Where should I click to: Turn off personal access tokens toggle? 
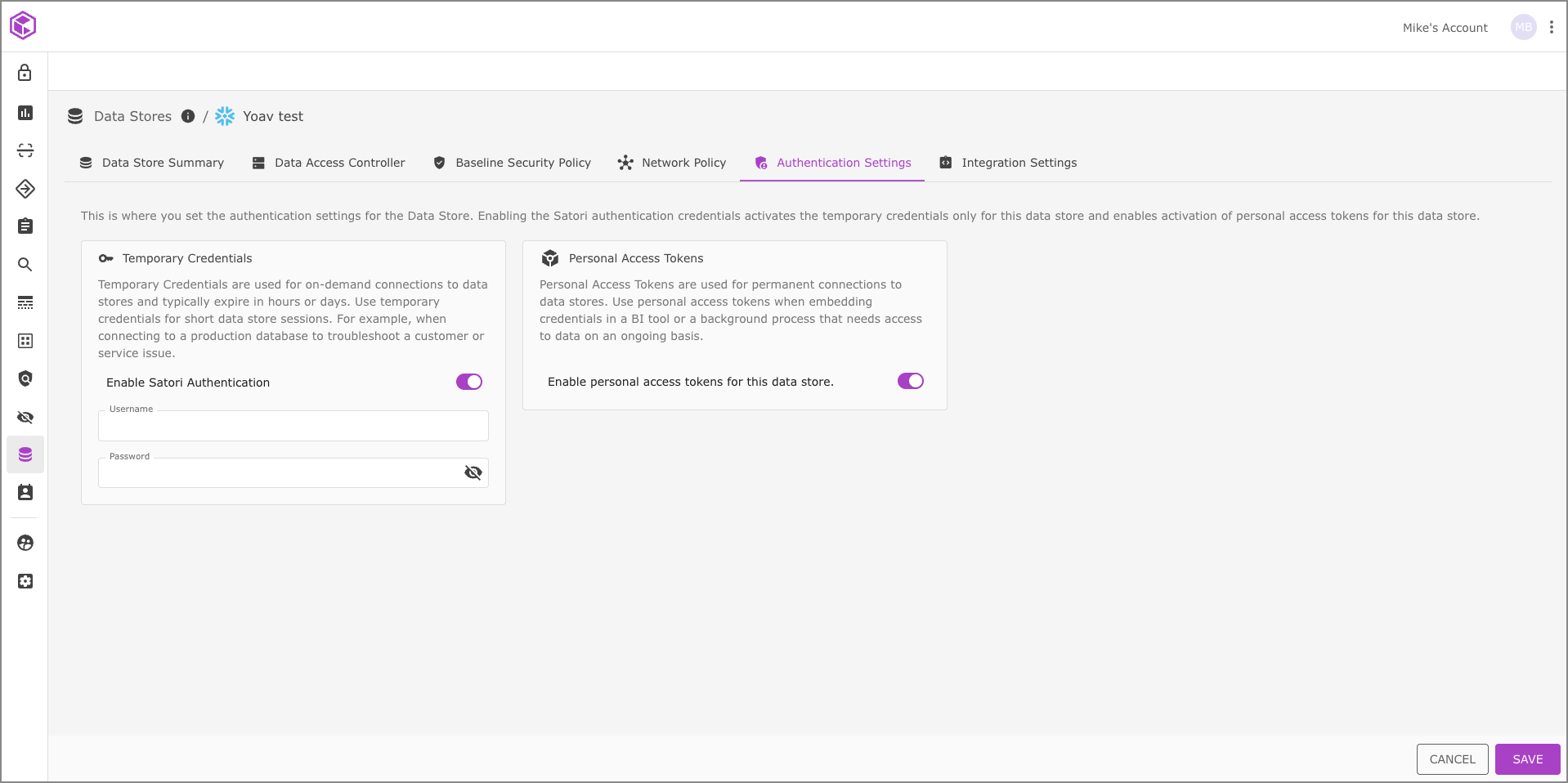click(910, 381)
